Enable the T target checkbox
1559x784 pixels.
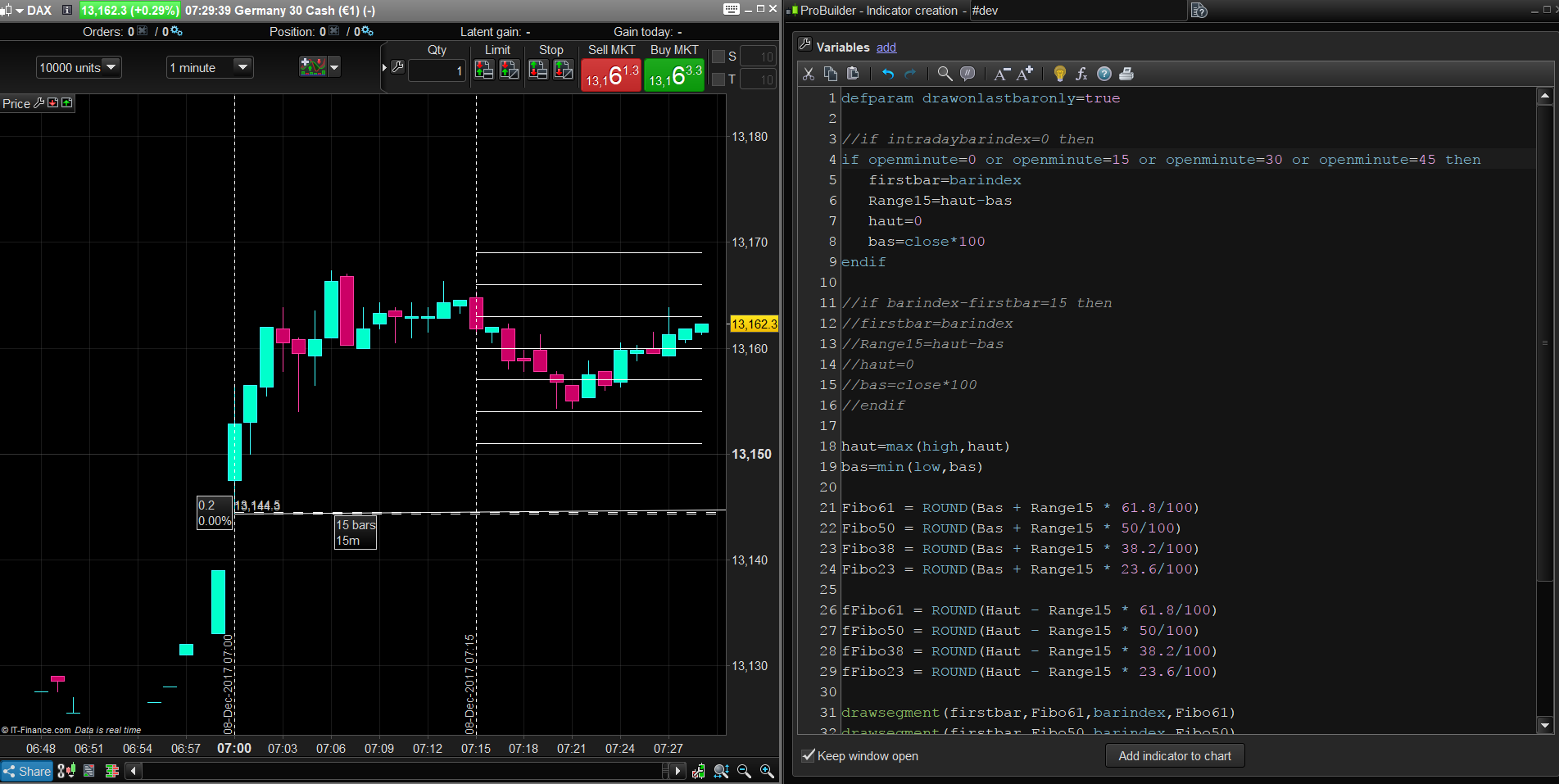tap(718, 79)
